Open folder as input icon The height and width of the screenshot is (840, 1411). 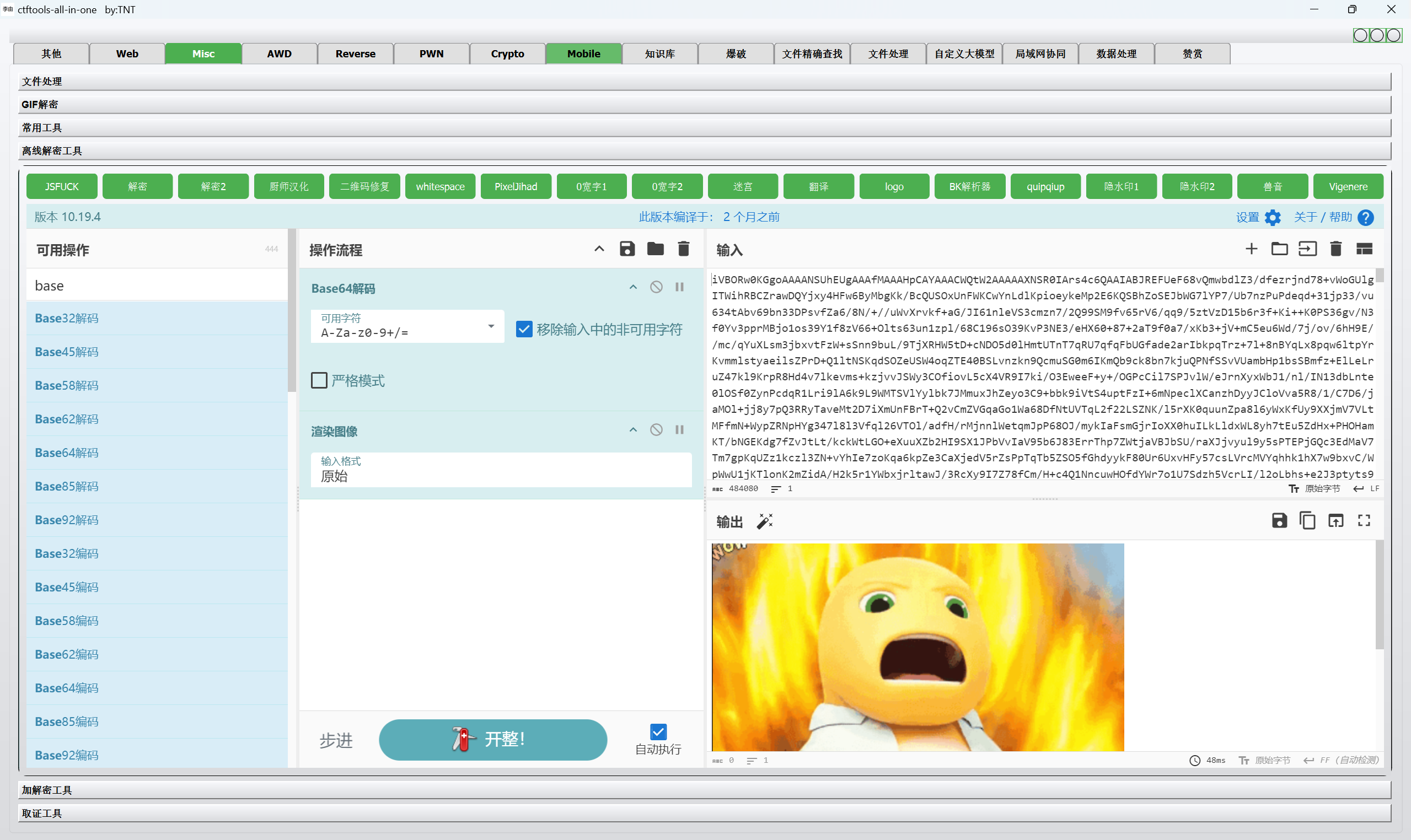[1279, 249]
